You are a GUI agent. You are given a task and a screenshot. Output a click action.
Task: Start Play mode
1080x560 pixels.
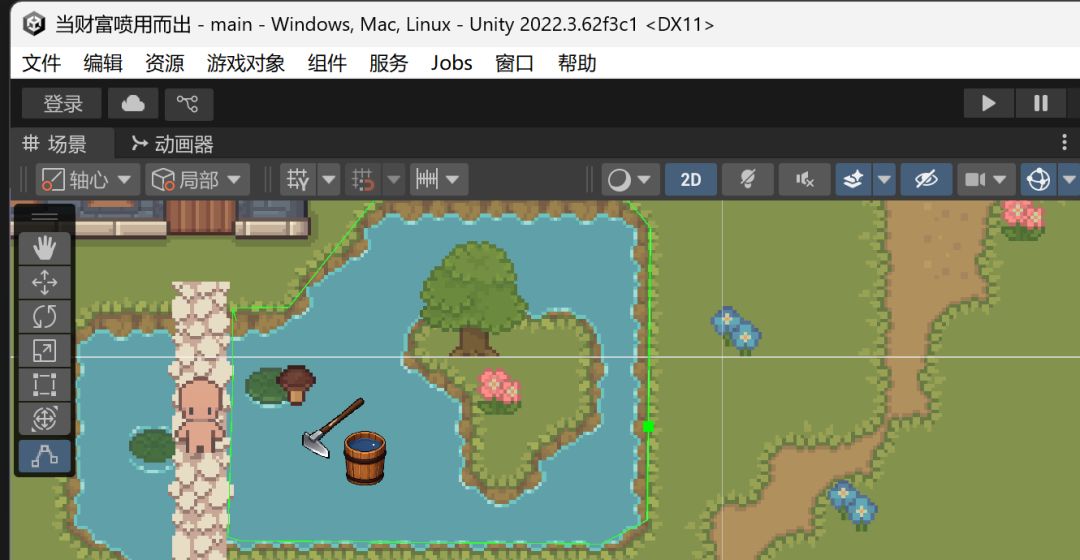[988, 103]
